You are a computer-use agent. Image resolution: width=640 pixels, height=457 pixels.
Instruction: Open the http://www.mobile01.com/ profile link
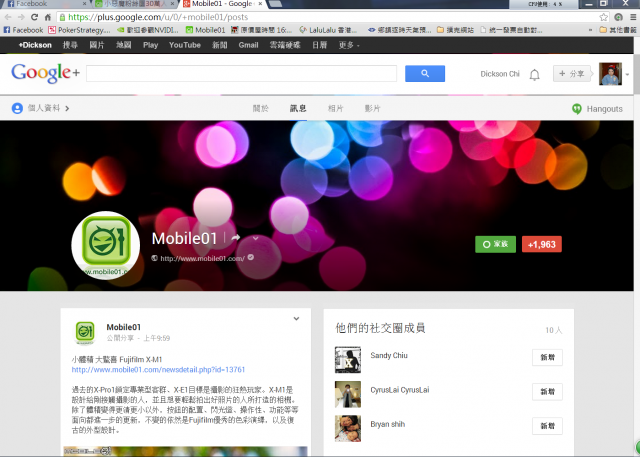pyautogui.click(x=202, y=258)
